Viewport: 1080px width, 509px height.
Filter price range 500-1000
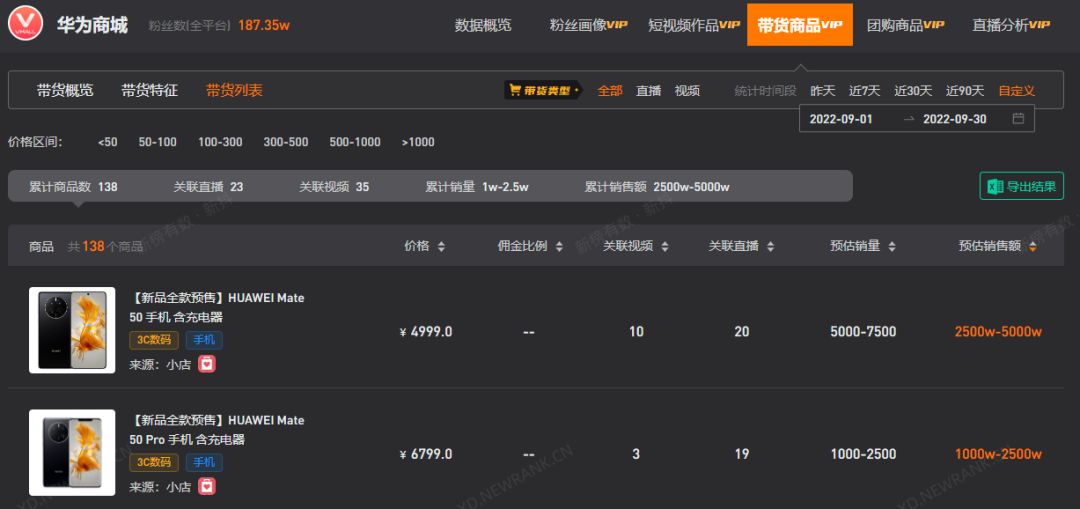pos(355,143)
